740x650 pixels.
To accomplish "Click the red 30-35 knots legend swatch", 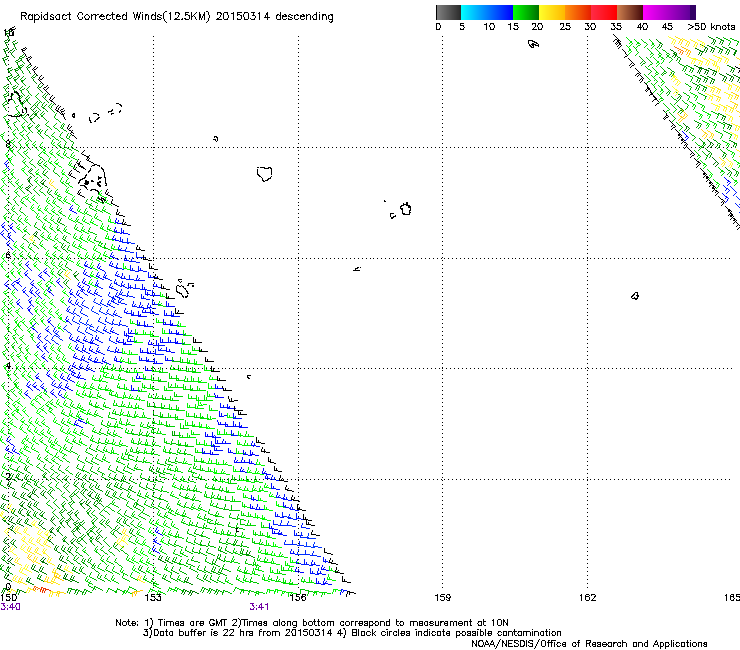I will click(x=604, y=12).
